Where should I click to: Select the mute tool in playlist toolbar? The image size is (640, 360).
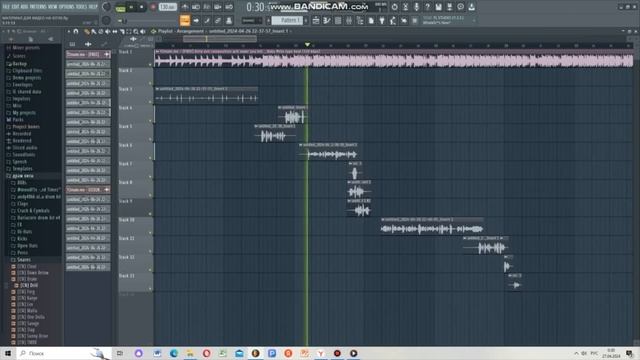coord(107,31)
